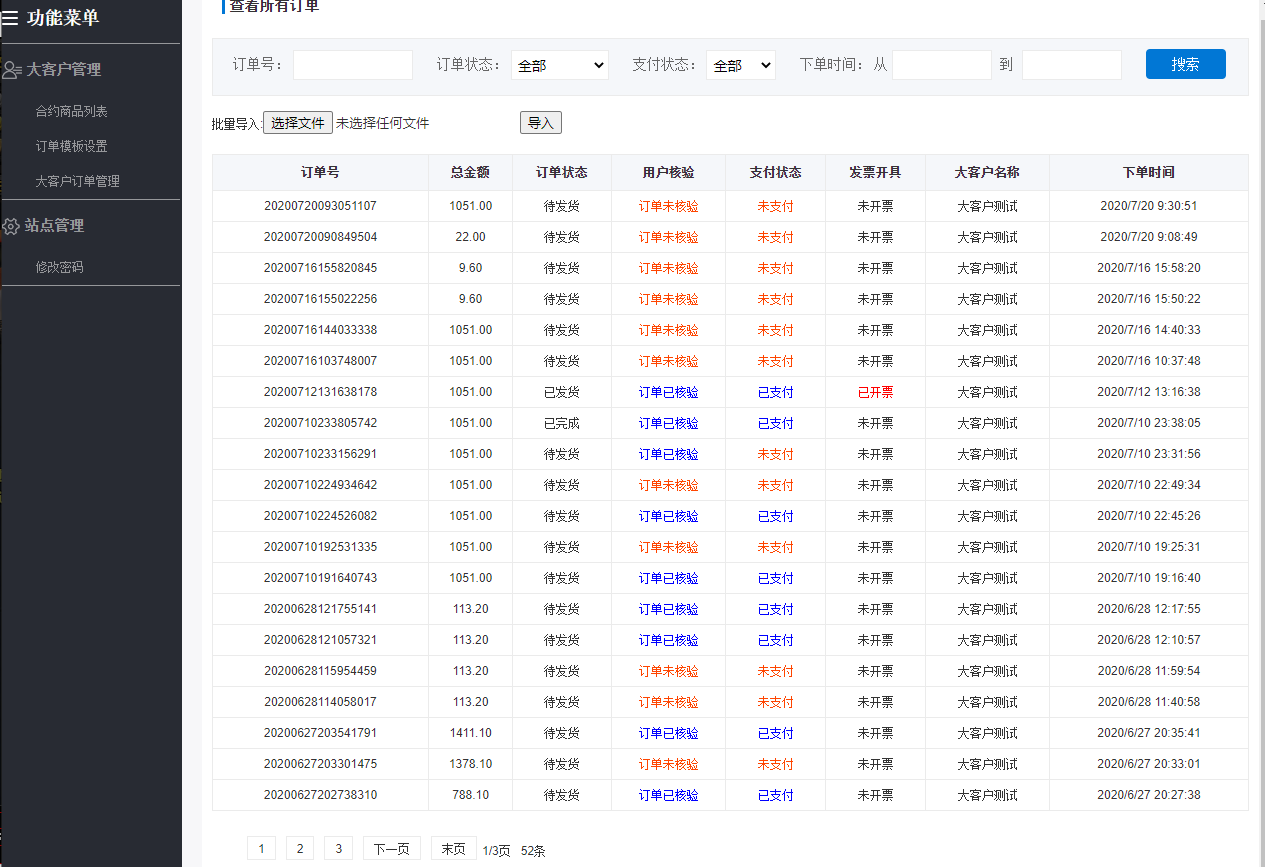Click the 52条 total records text
The image size is (1265, 867).
(x=533, y=851)
